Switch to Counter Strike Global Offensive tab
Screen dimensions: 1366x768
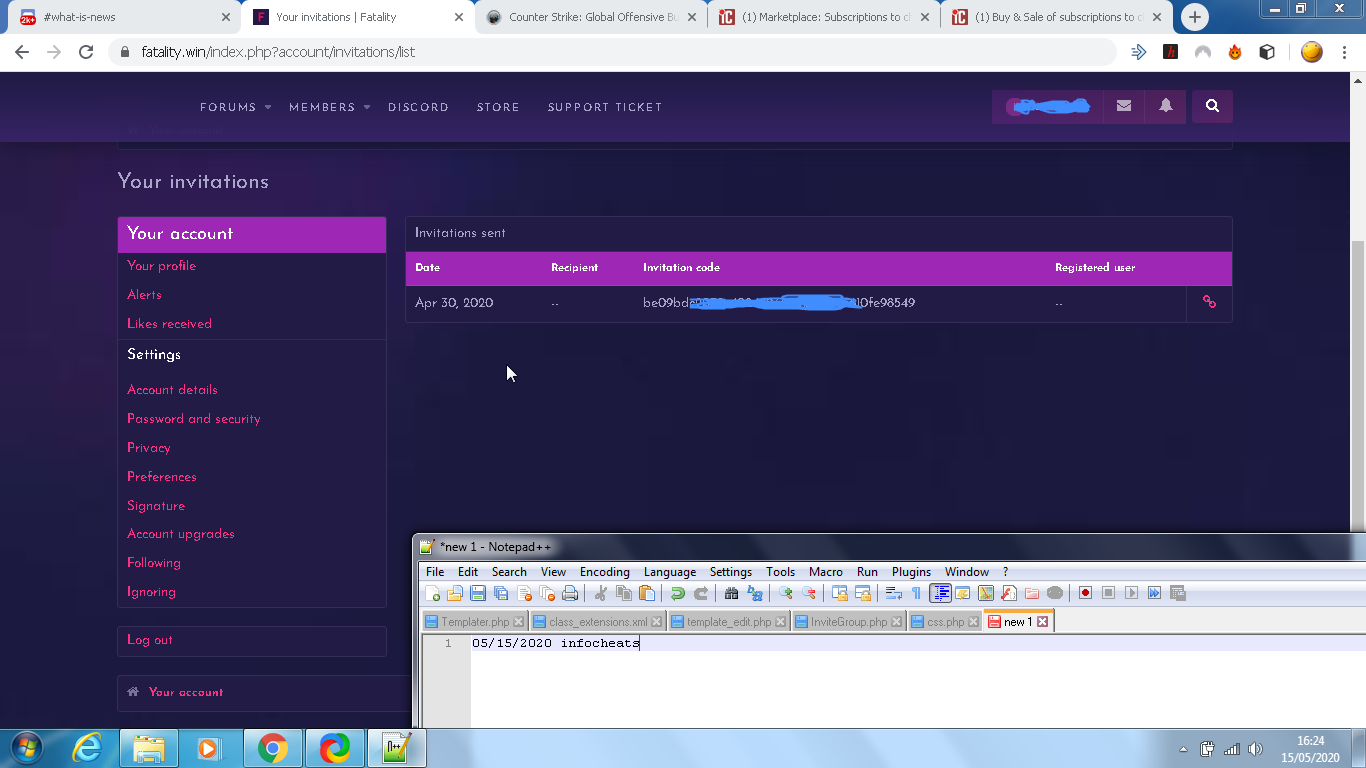click(590, 17)
